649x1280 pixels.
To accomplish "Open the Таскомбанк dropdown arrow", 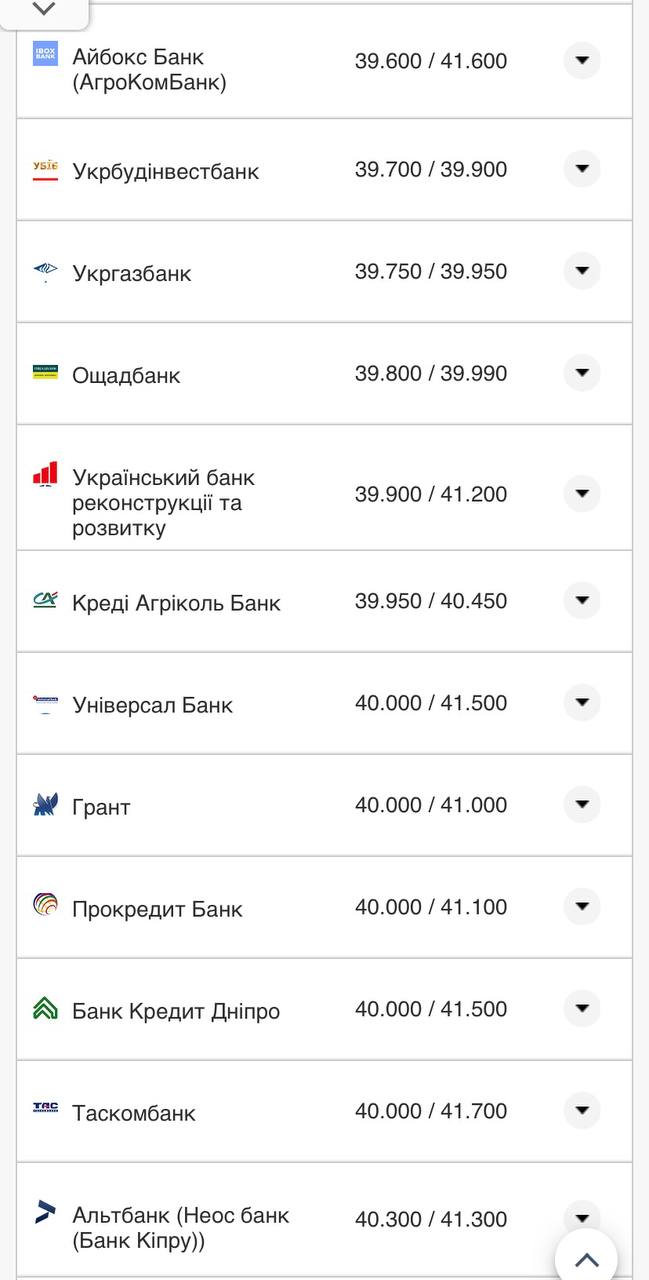I will (581, 1110).
